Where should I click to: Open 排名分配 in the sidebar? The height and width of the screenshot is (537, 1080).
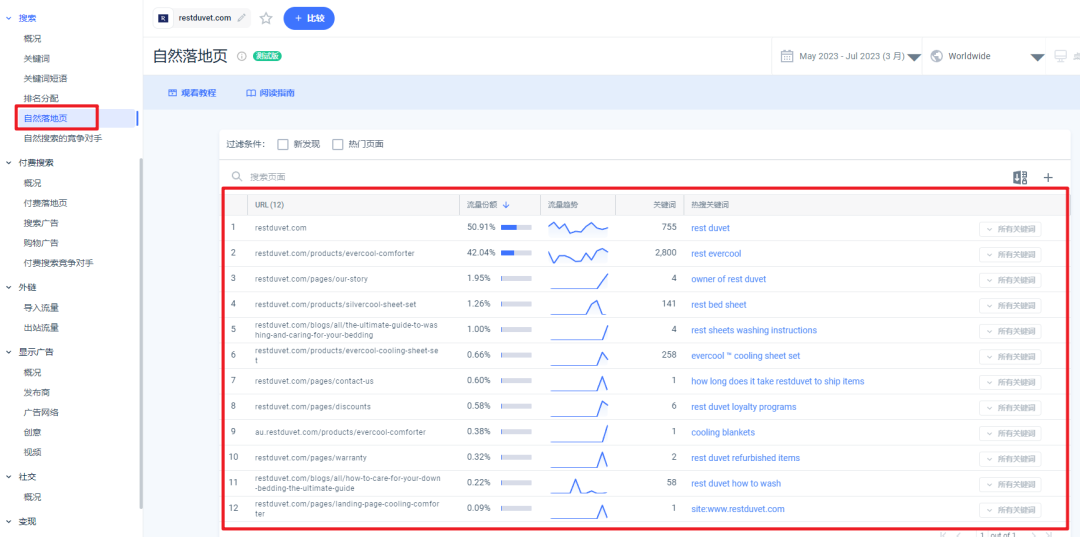click(41, 98)
